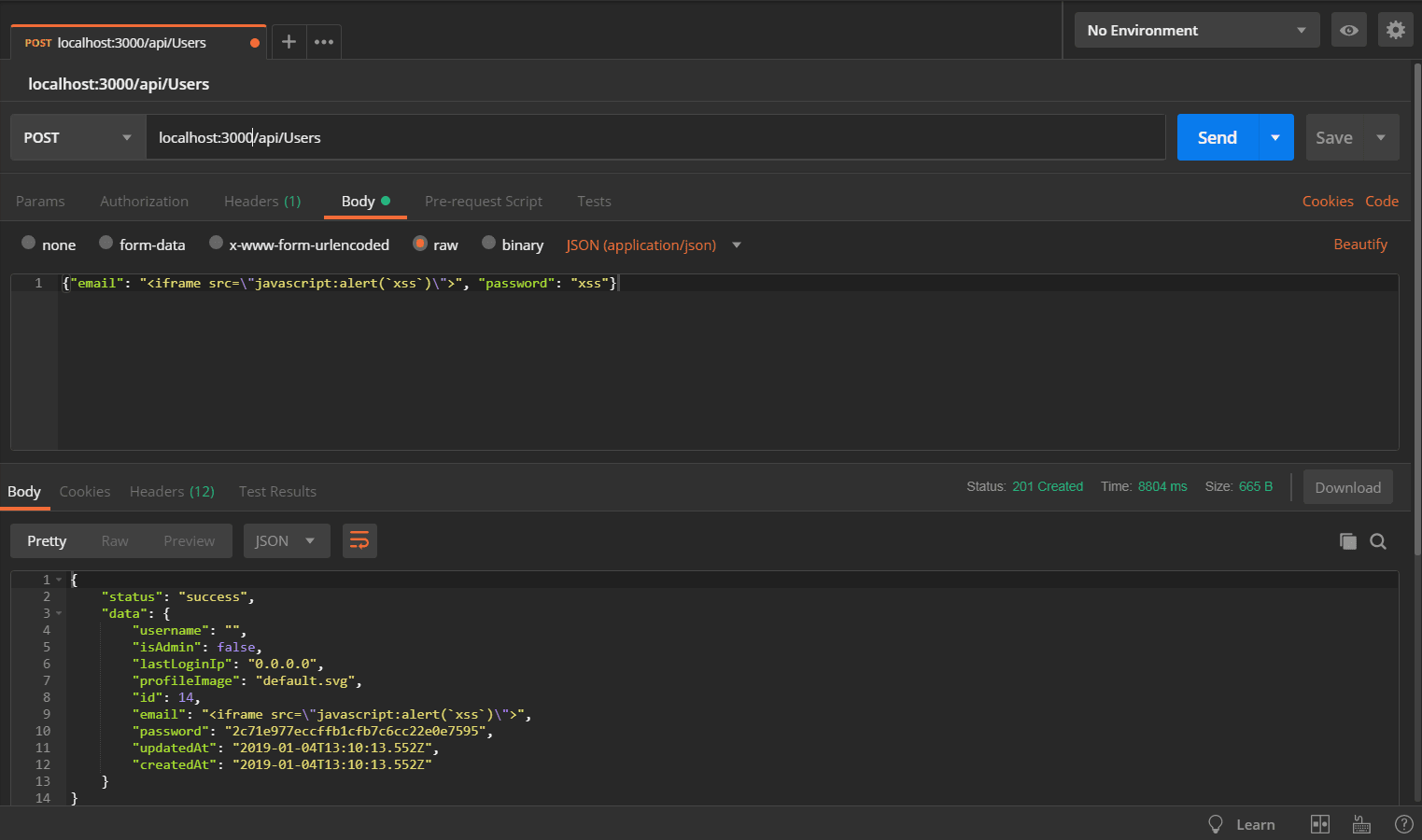Open keyboard shortcuts icon in status bar
1422x840 pixels.
click(x=1361, y=824)
